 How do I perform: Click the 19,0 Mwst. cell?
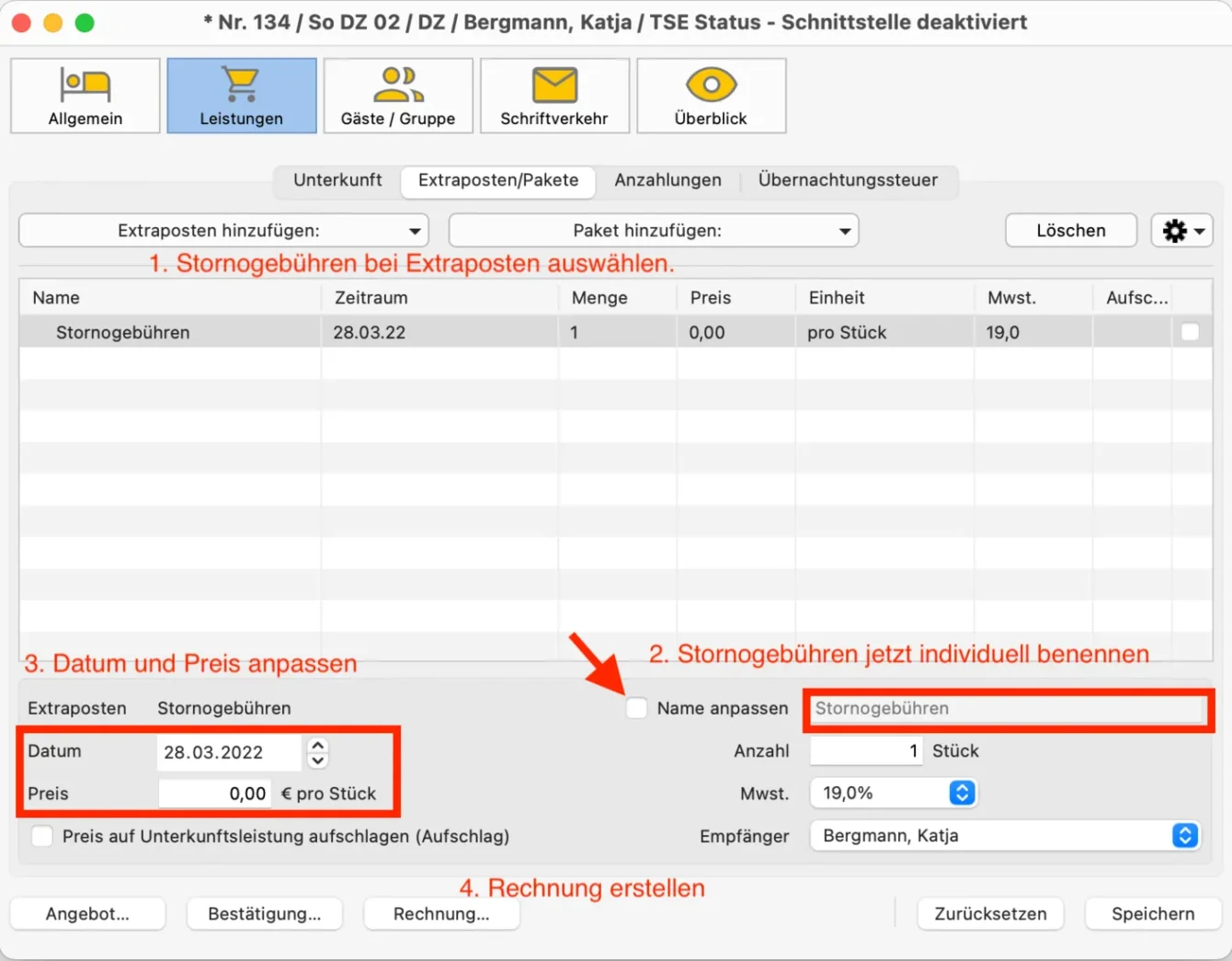tap(1033, 332)
